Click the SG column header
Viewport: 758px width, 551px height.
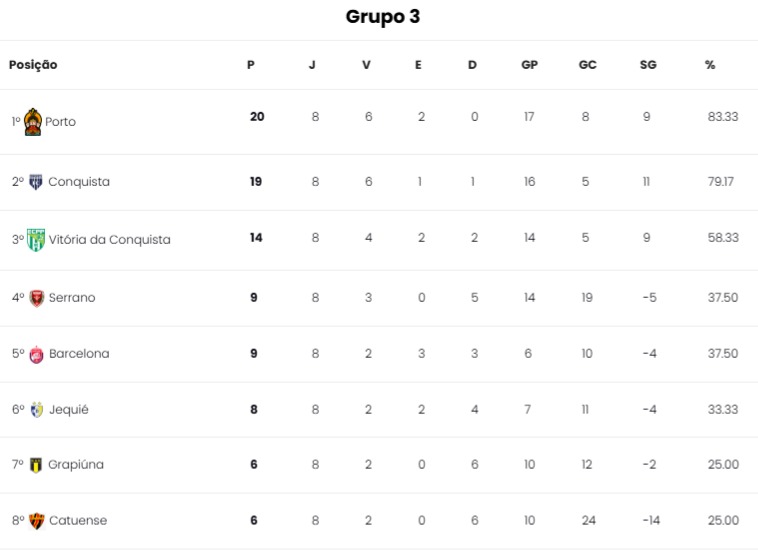click(x=648, y=65)
